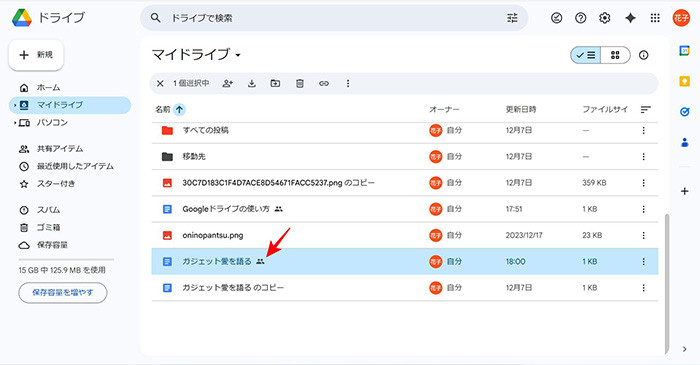700x365 pixels.
Task: Sort by 更新日時 column header
Action: click(521, 109)
